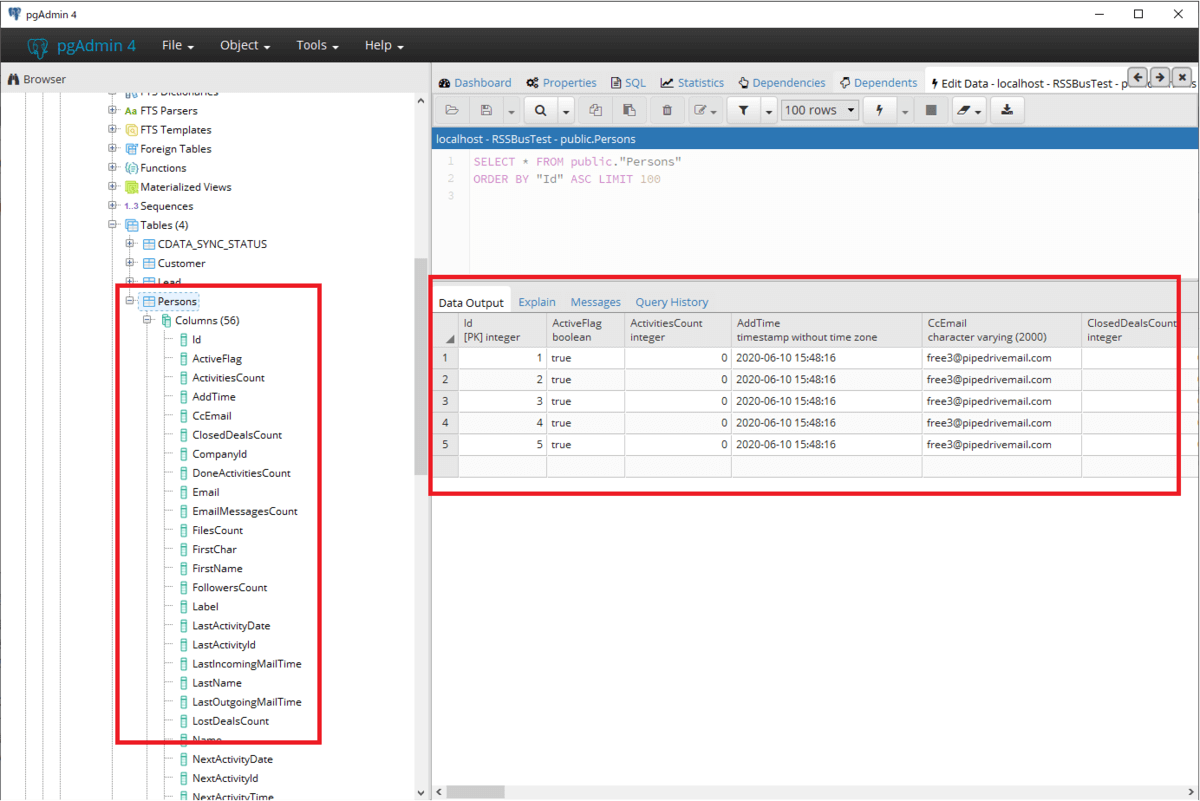Screen dimensions: 1200x801
Task: Click the Find magnifier icon
Action: coord(540,110)
